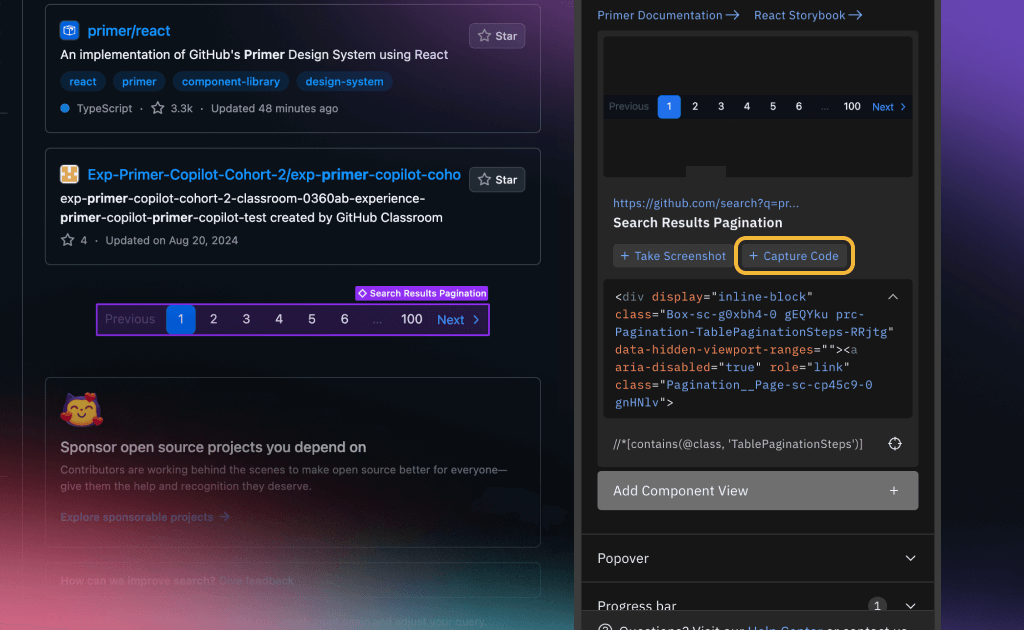This screenshot has height=630, width=1024.
Task: Click the star count icon beside 3.3k
Action: 157,108
